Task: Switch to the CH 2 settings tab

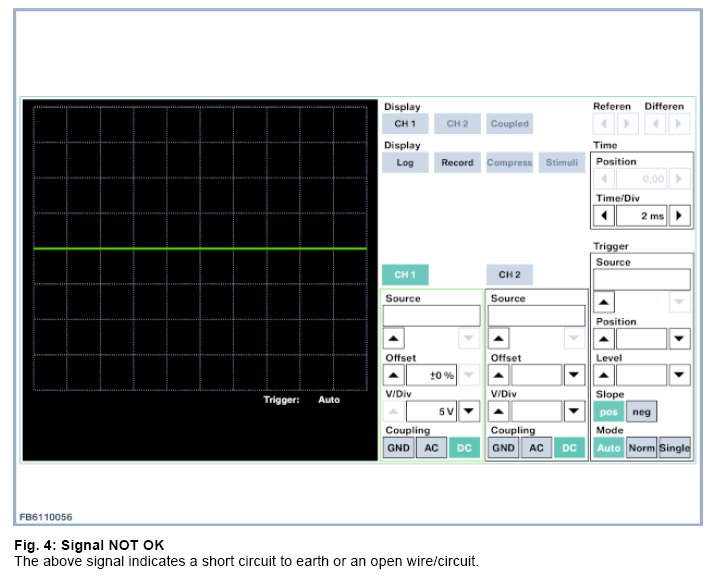Action: click(x=510, y=275)
